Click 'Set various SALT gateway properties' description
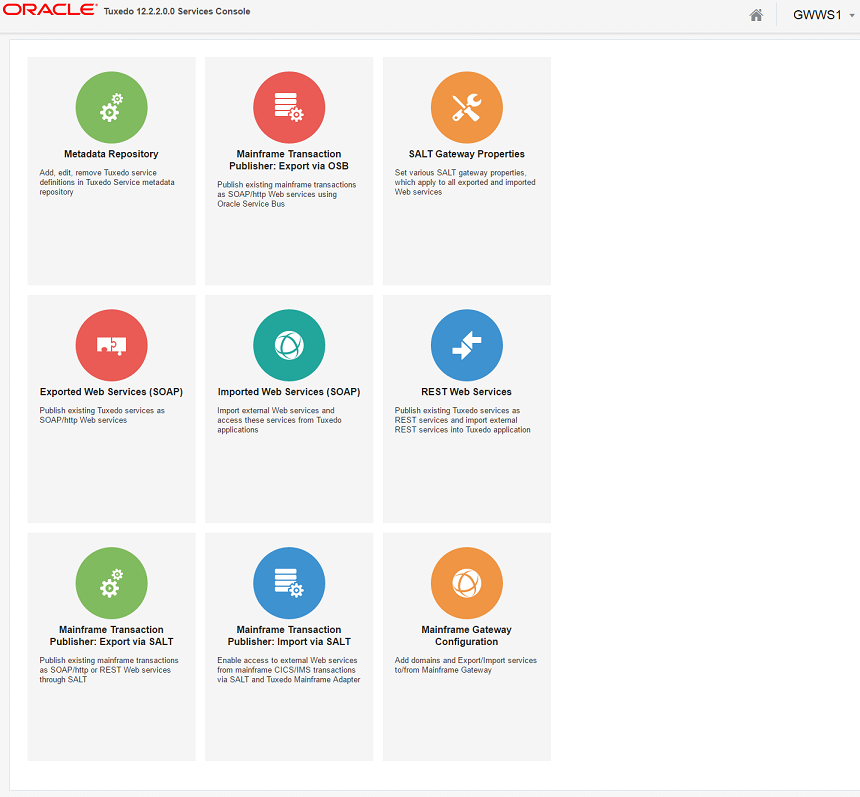Screen dimensions: 860x797 pos(465,182)
